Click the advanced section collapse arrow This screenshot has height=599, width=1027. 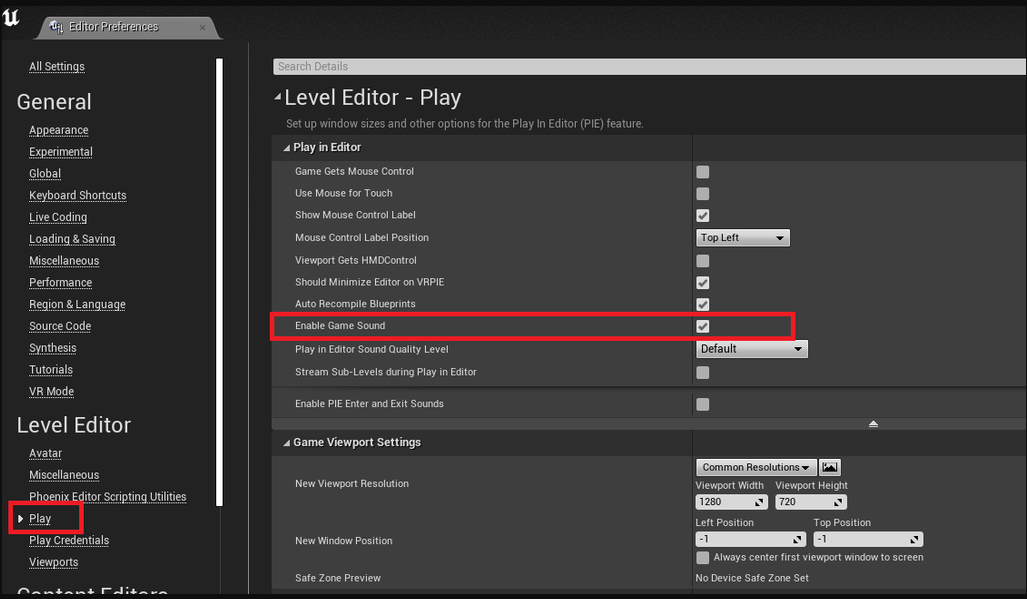coord(873,424)
